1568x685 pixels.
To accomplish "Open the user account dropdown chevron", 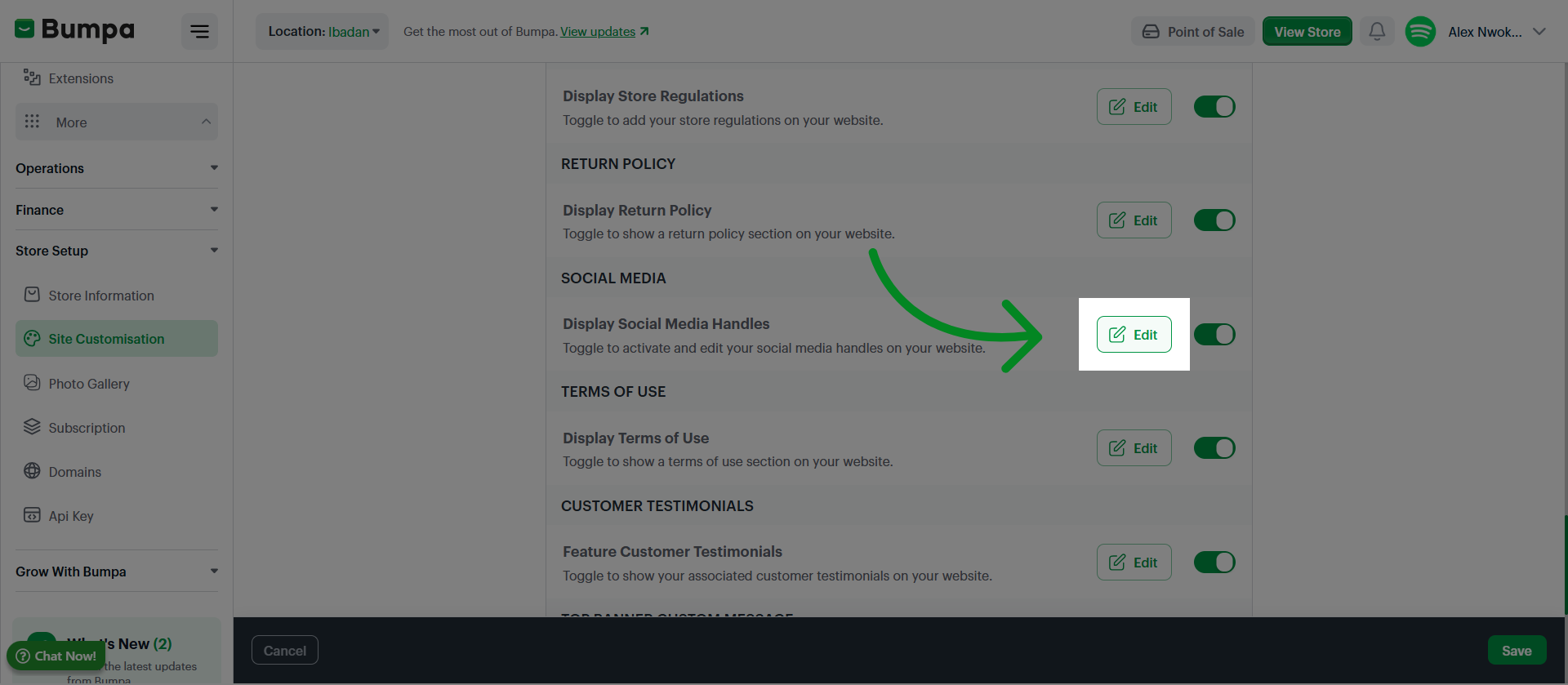I will (x=1539, y=32).
